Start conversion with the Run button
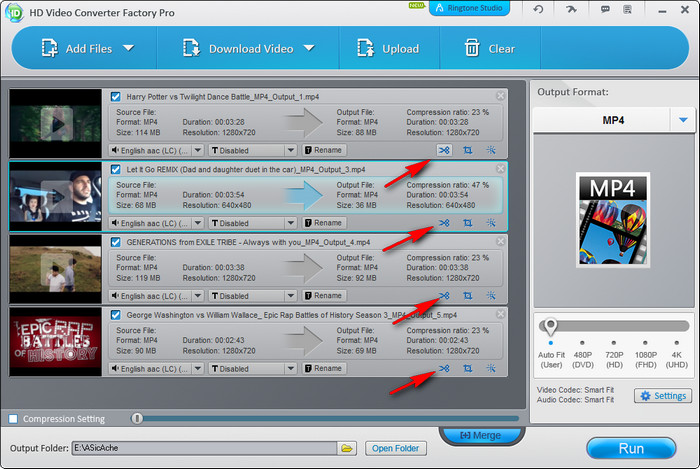The width and height of the screenshot is (700, 469). tap(631, 448)
